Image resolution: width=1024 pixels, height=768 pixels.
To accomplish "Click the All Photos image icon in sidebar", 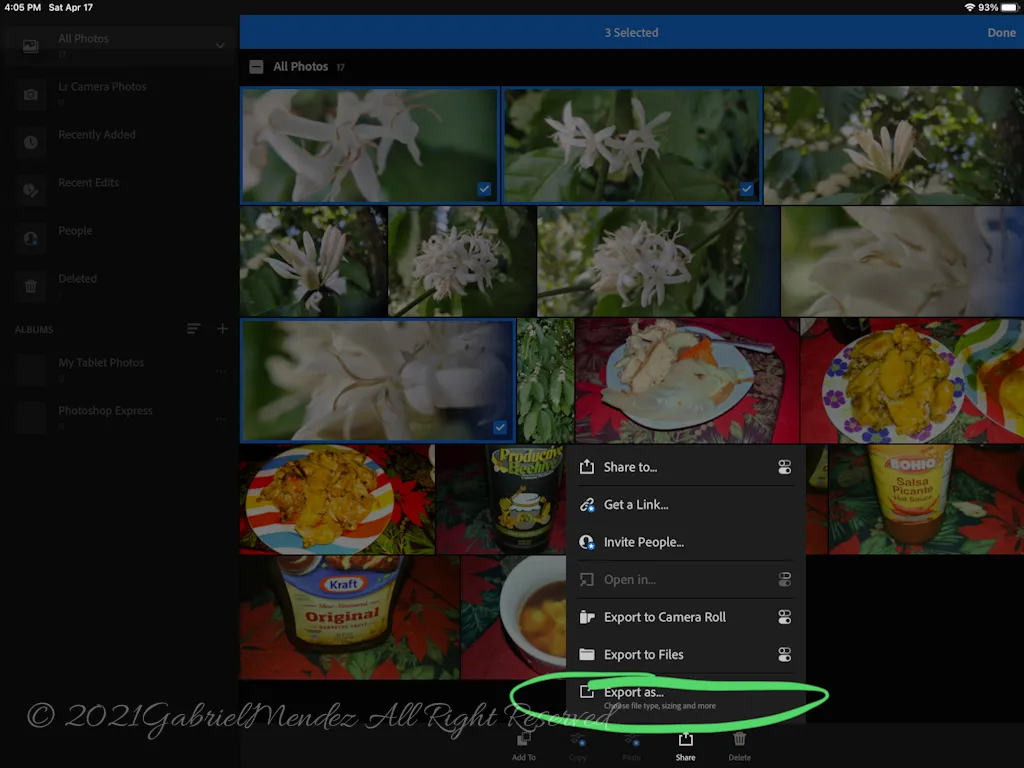I will click(31, 46).
